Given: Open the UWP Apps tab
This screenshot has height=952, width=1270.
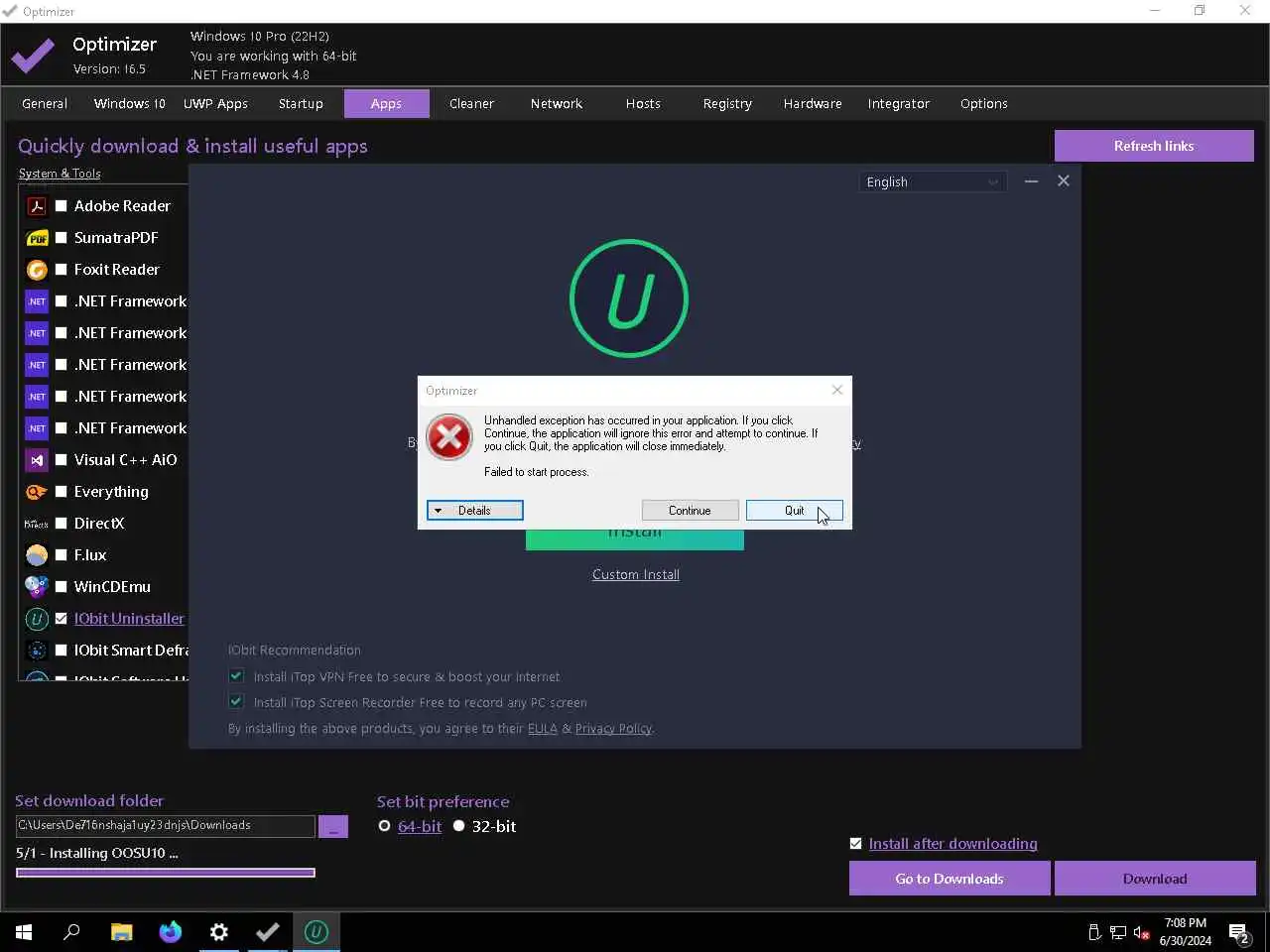Looking at the screenshot, I should [215, 104].
